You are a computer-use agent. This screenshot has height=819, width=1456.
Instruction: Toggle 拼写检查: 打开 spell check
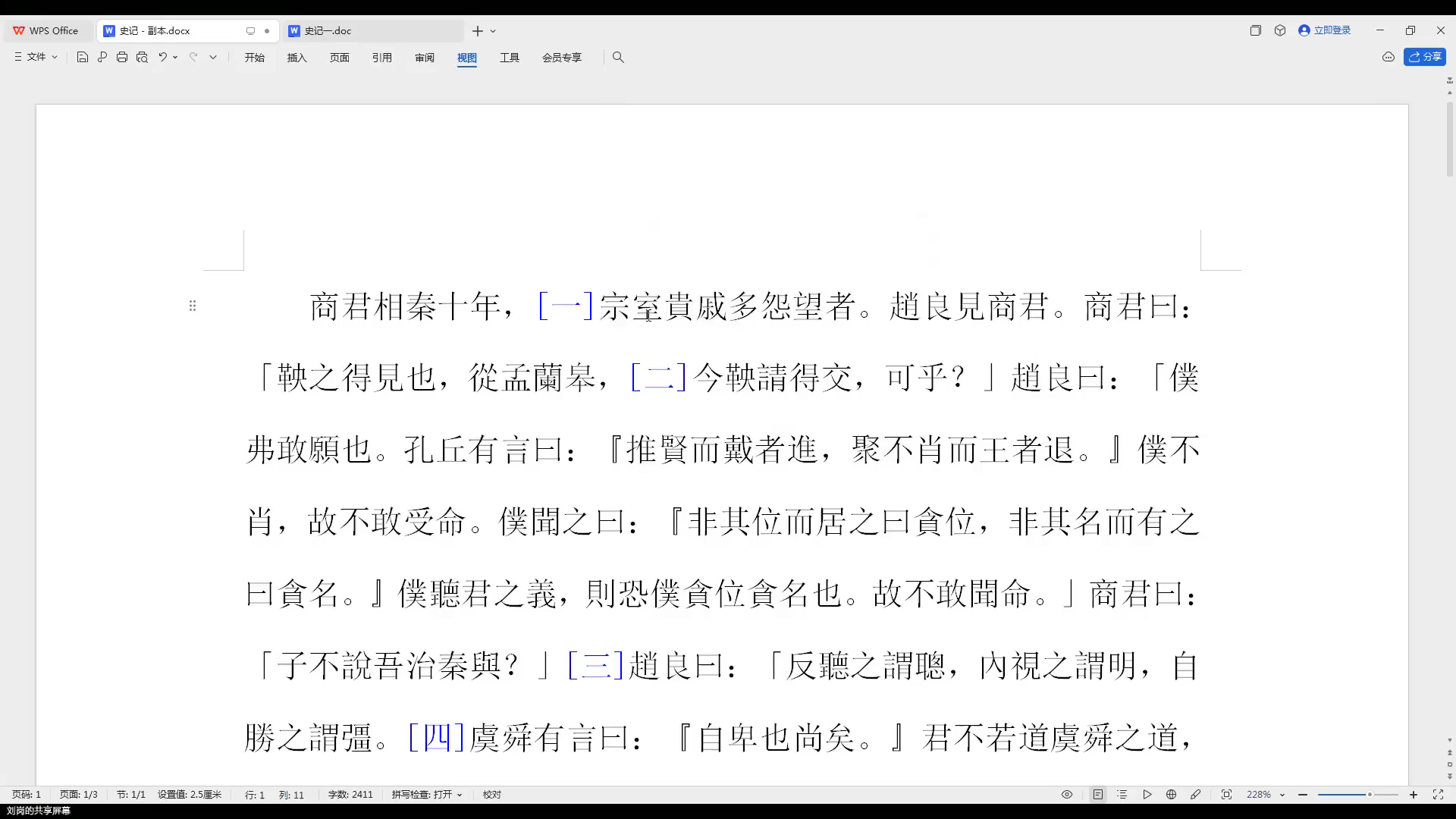tap(427, 795)
